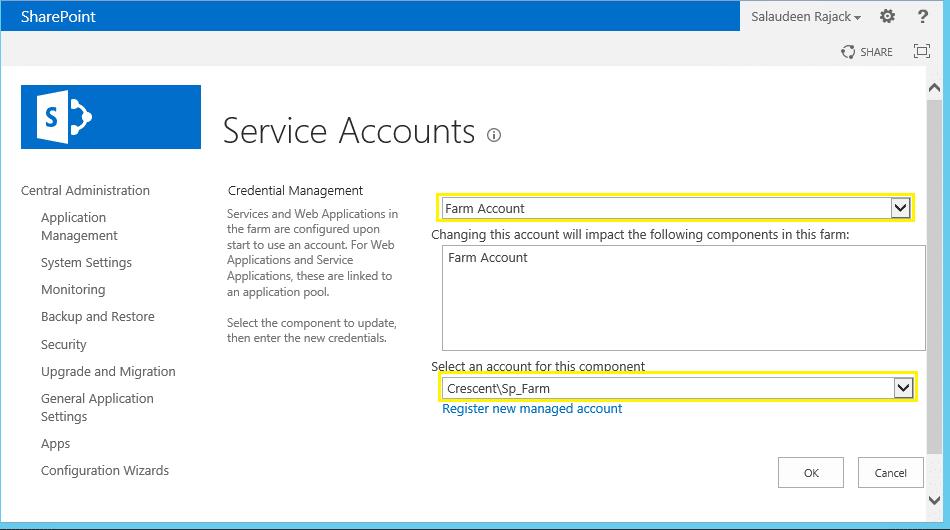The image size is (950, 530).
Task: Click scrollbar down arrow
Action: point(934,500)
